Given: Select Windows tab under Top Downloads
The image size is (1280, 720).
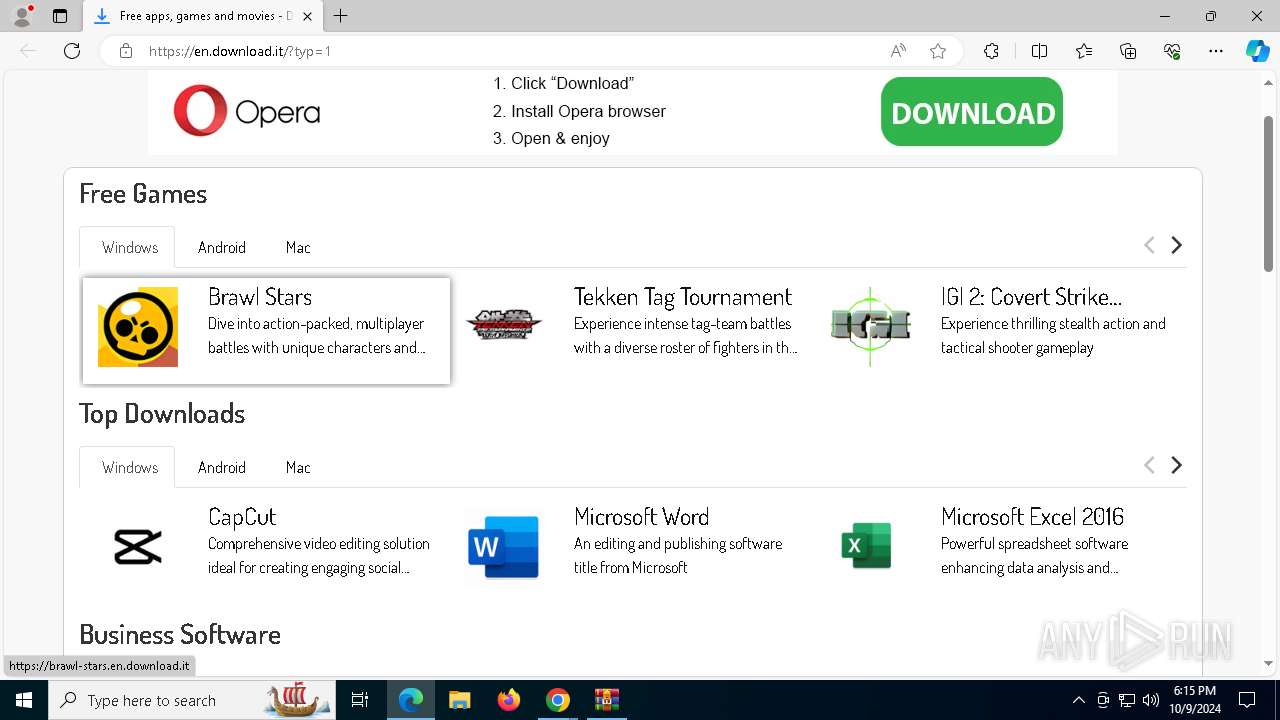Looking at the screenshot, I should 129,467.
